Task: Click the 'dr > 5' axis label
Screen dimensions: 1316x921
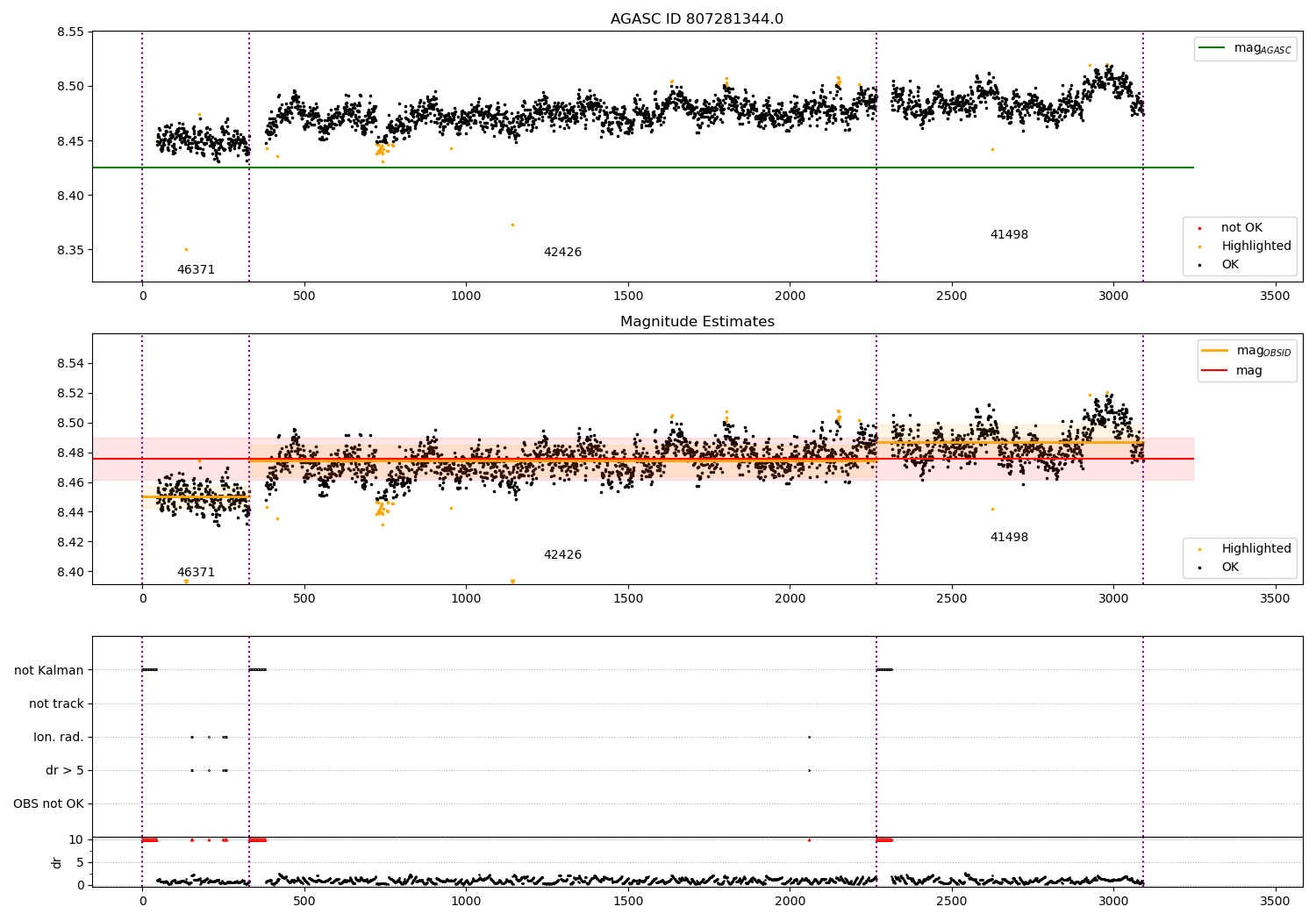Action: point(65,771)
